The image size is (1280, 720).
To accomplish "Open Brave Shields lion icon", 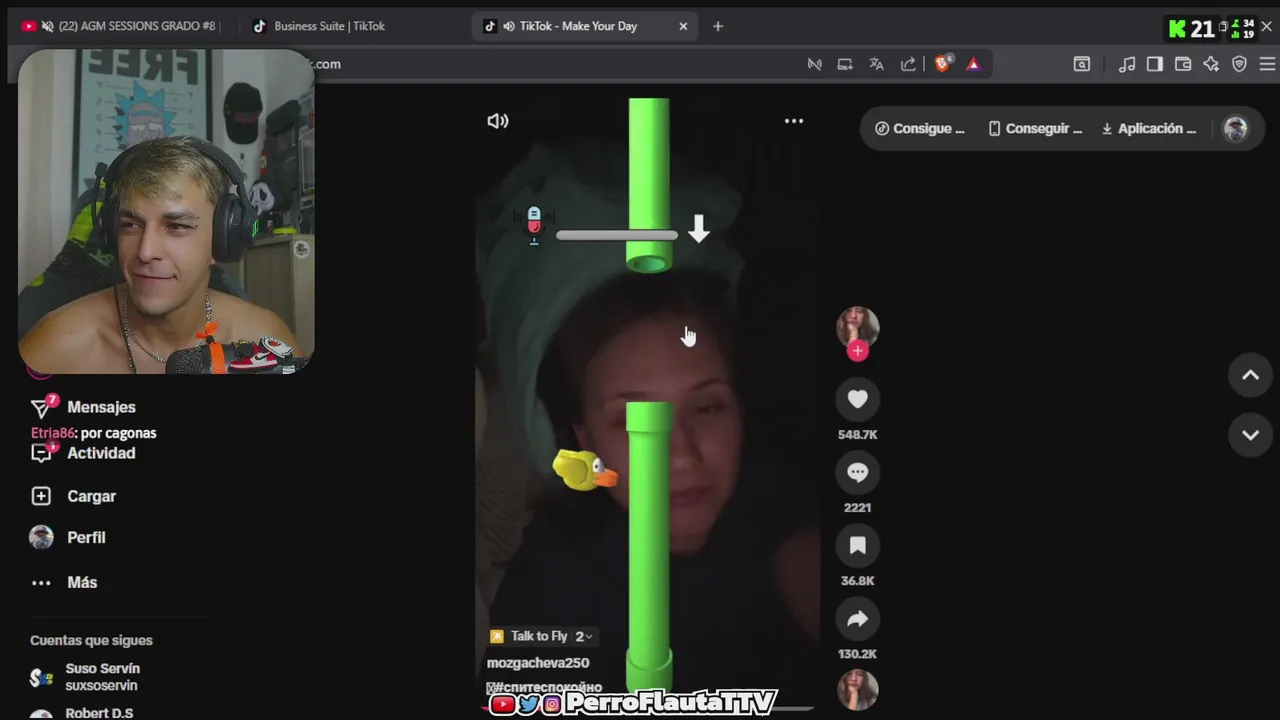I will tap(942, 64).
